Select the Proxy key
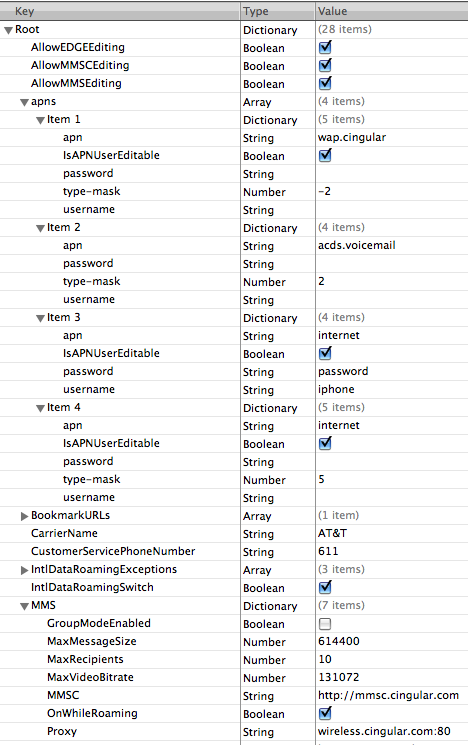Image resolution: width=468 pixels, height=745 pixels. pos(62,732)
